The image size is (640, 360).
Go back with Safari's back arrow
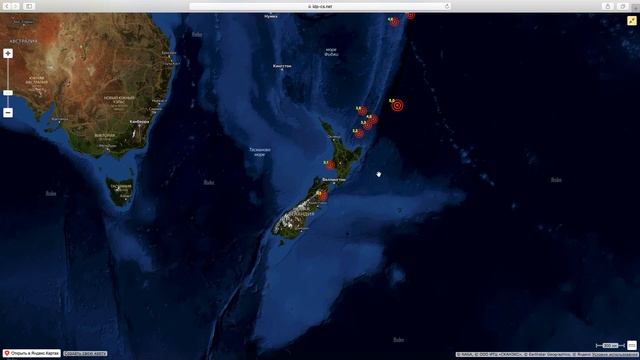click(7, 6)
